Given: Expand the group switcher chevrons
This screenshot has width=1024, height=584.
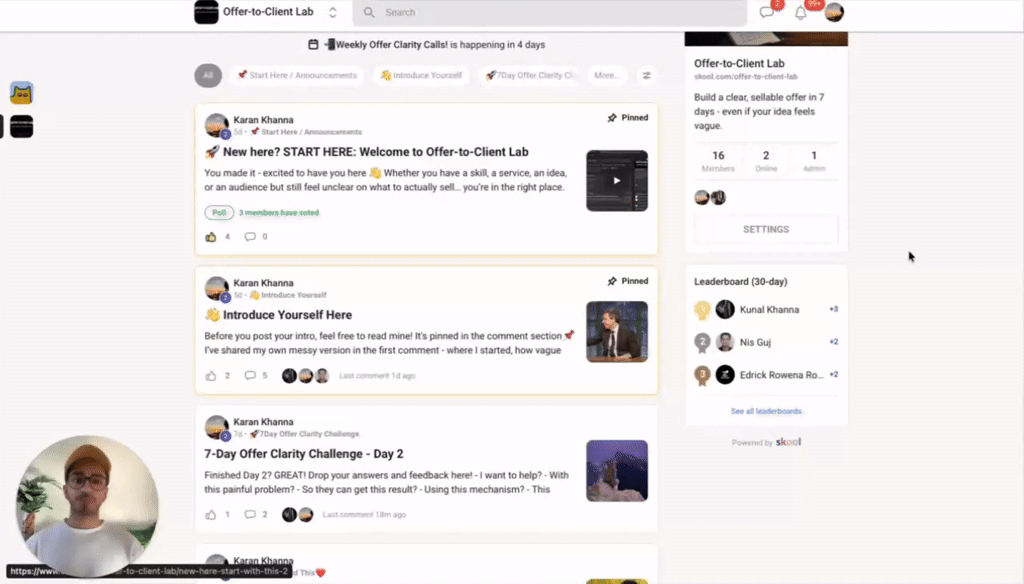Looking at the screenshot, I should 332,12.
